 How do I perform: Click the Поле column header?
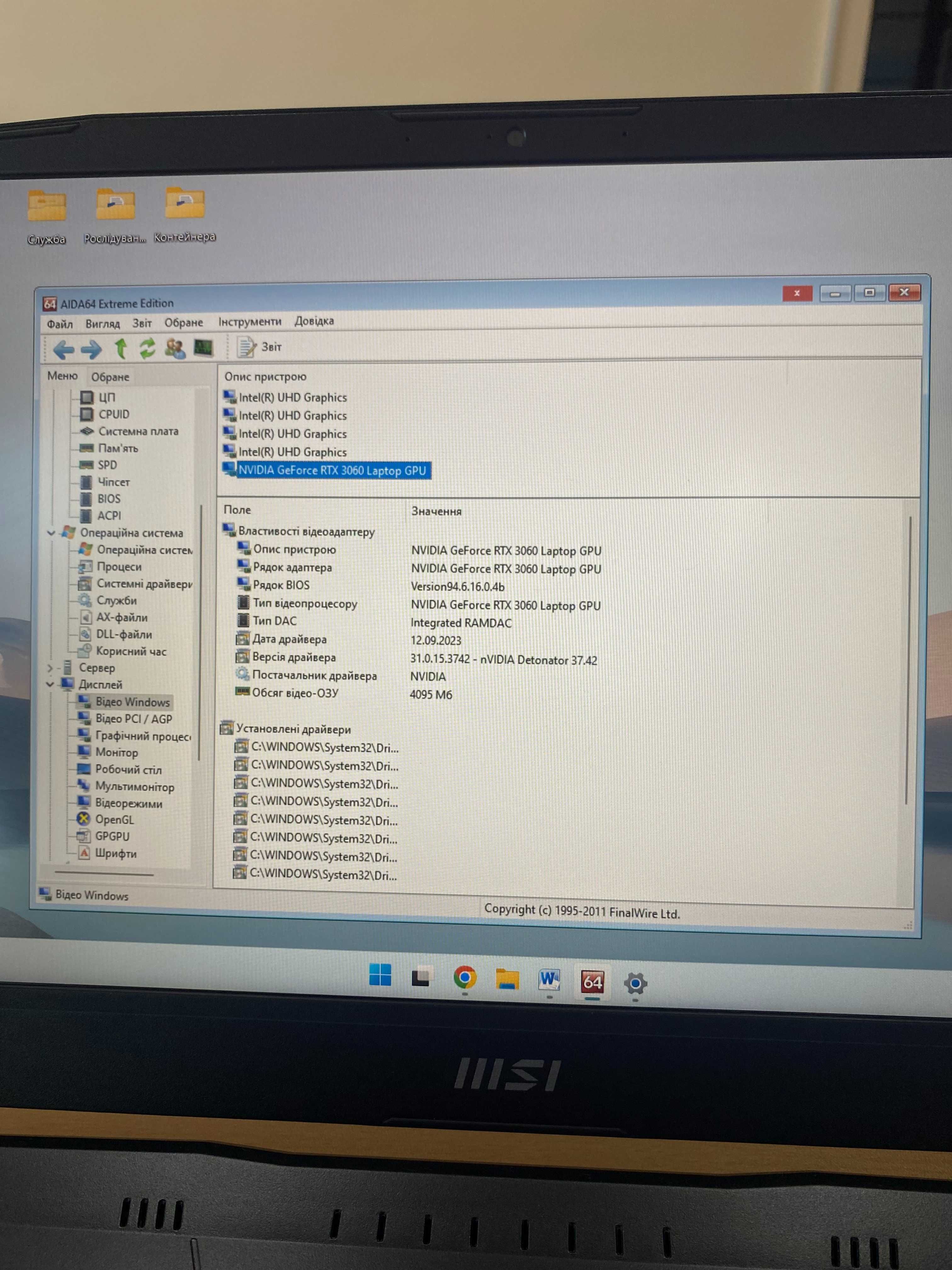pos(237,510)
